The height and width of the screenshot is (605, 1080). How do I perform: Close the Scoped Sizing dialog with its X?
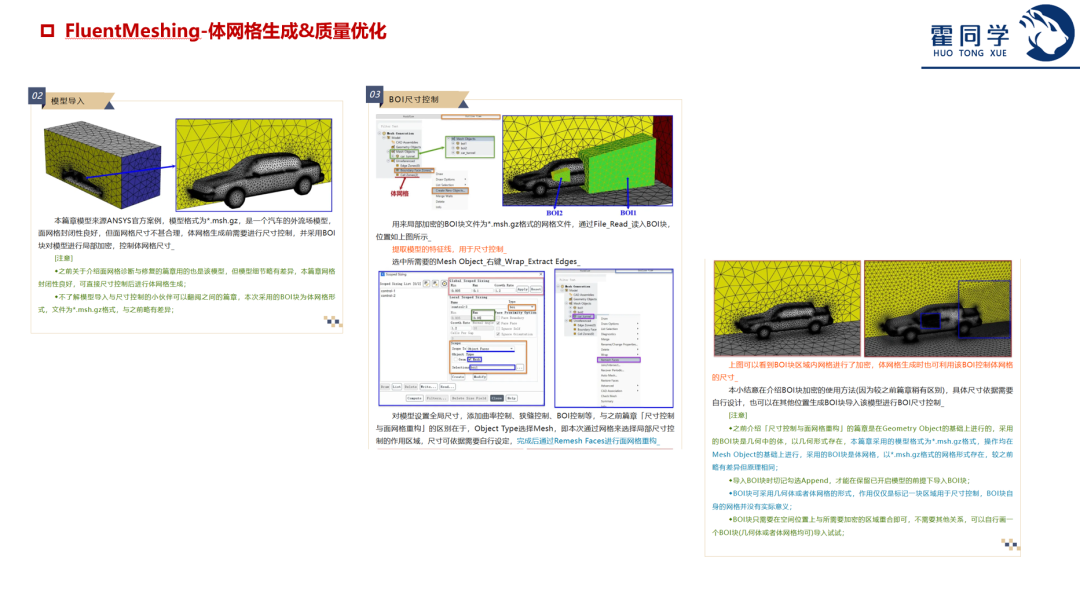point(541,274)
